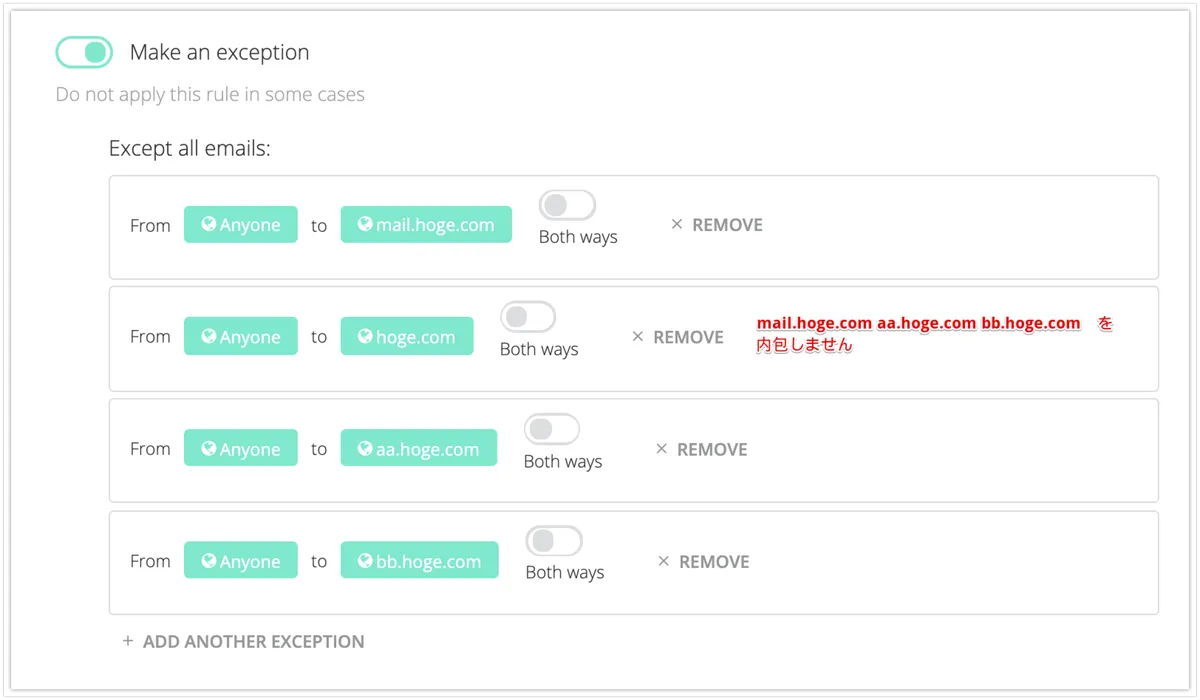
Task: Click the red mail.hoge.com annotation note
Action: coord(935,334)
